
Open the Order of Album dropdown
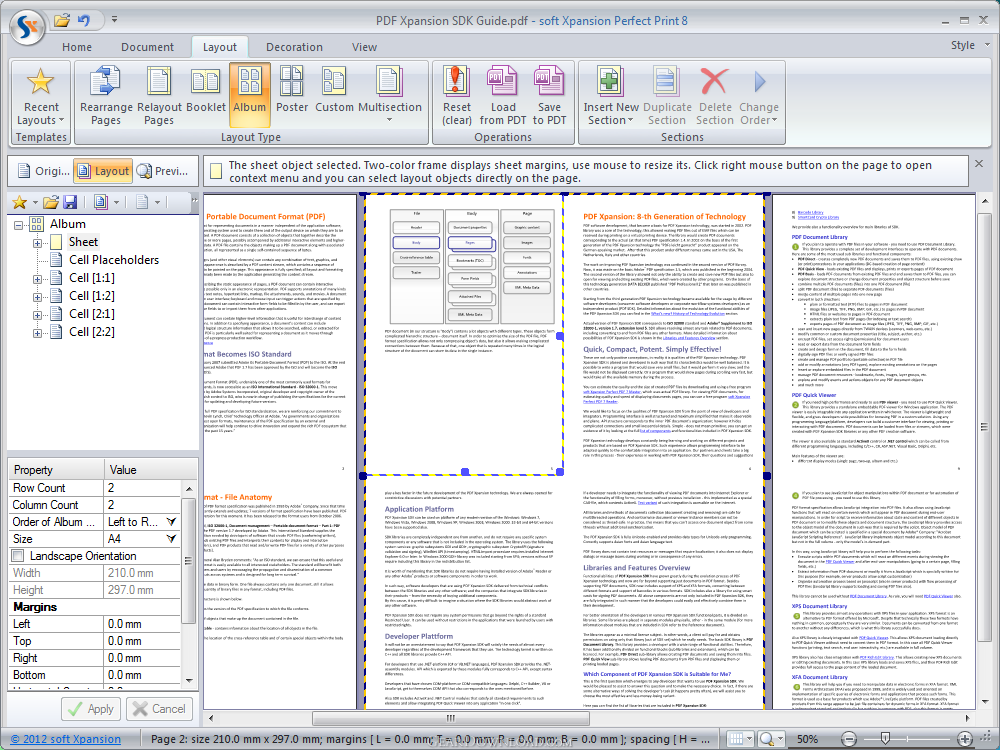coord(171,522)
